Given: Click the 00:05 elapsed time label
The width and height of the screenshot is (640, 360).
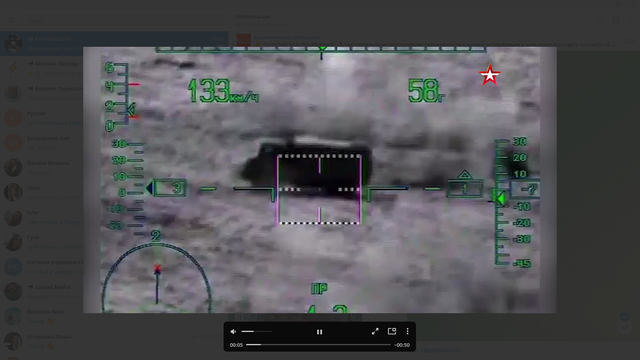Looking at the screenshot, I should (236, 345).
